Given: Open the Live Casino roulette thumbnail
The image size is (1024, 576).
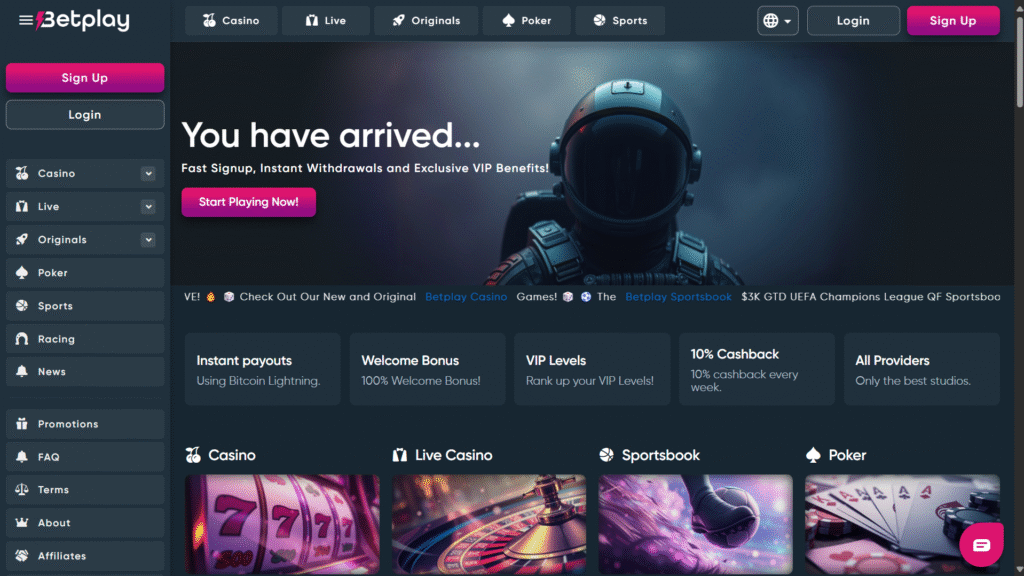Looking at the screenshot, I should [x=488, y=524].
